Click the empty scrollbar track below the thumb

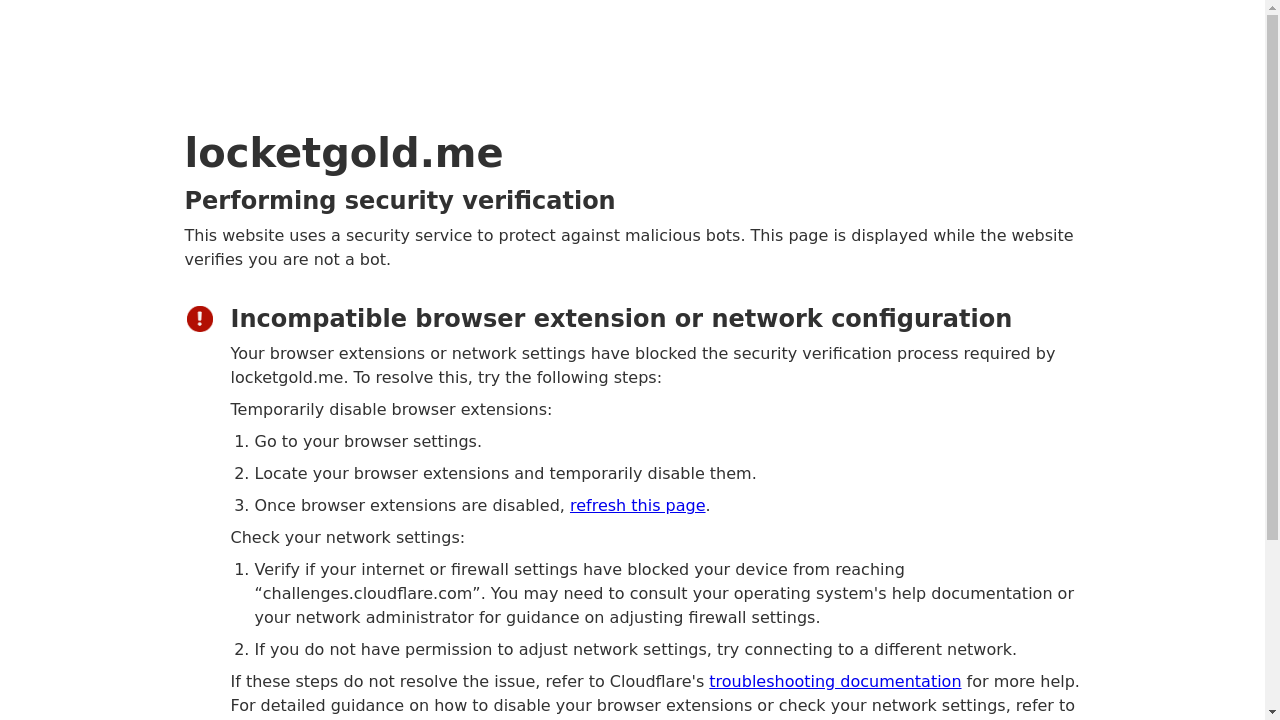[1272, 620]
